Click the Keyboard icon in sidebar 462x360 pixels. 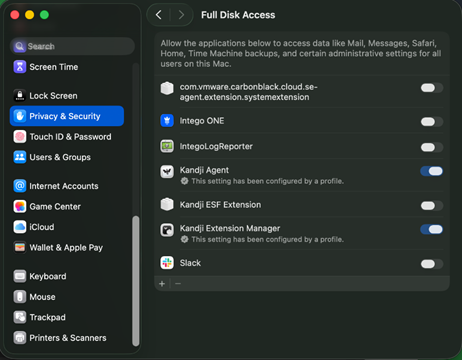(x=20, y=276)
